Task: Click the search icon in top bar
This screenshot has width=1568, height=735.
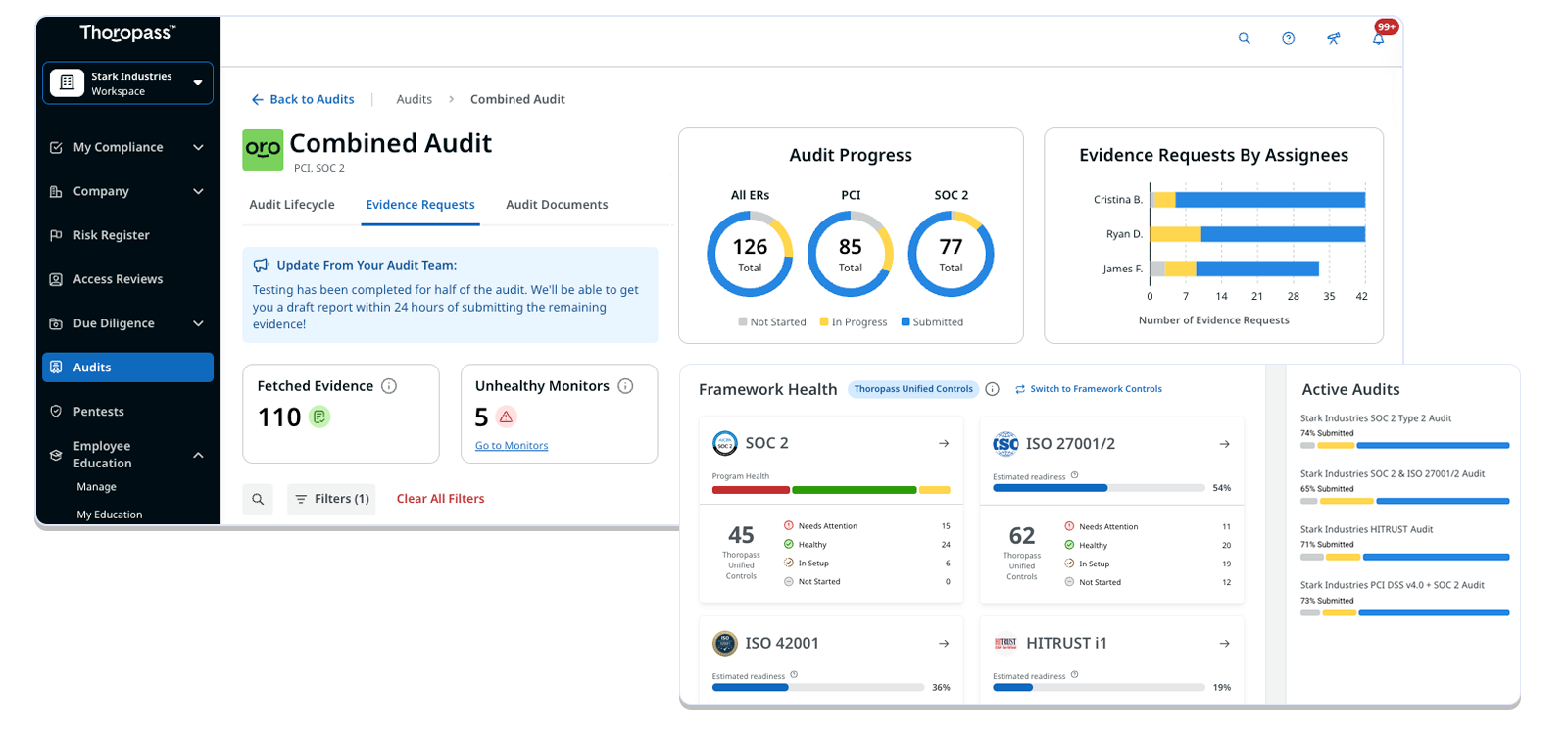Action: tap(1244, 39)
